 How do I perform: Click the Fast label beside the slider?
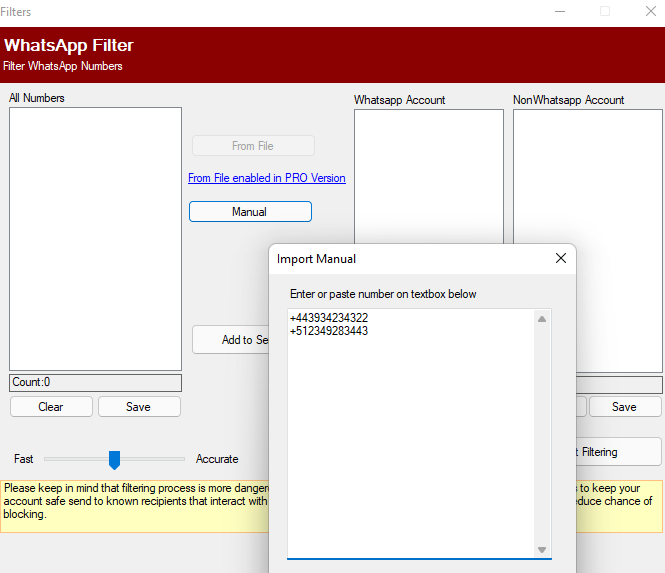point(23,459)
